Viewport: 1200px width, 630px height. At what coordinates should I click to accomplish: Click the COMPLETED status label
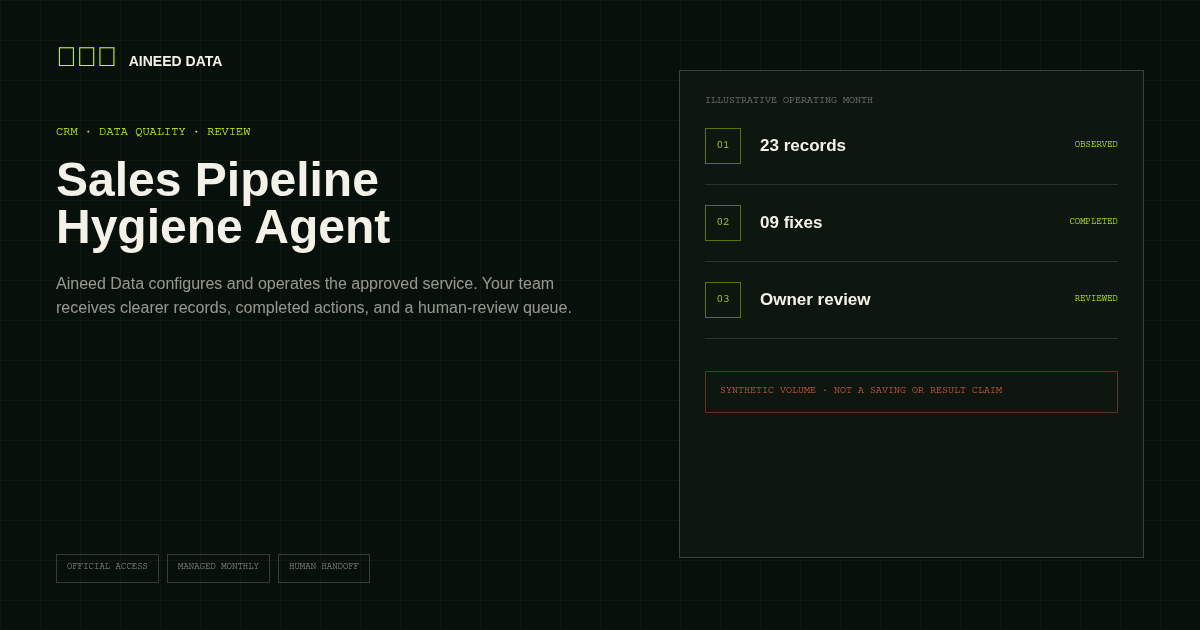point(1094,222)
